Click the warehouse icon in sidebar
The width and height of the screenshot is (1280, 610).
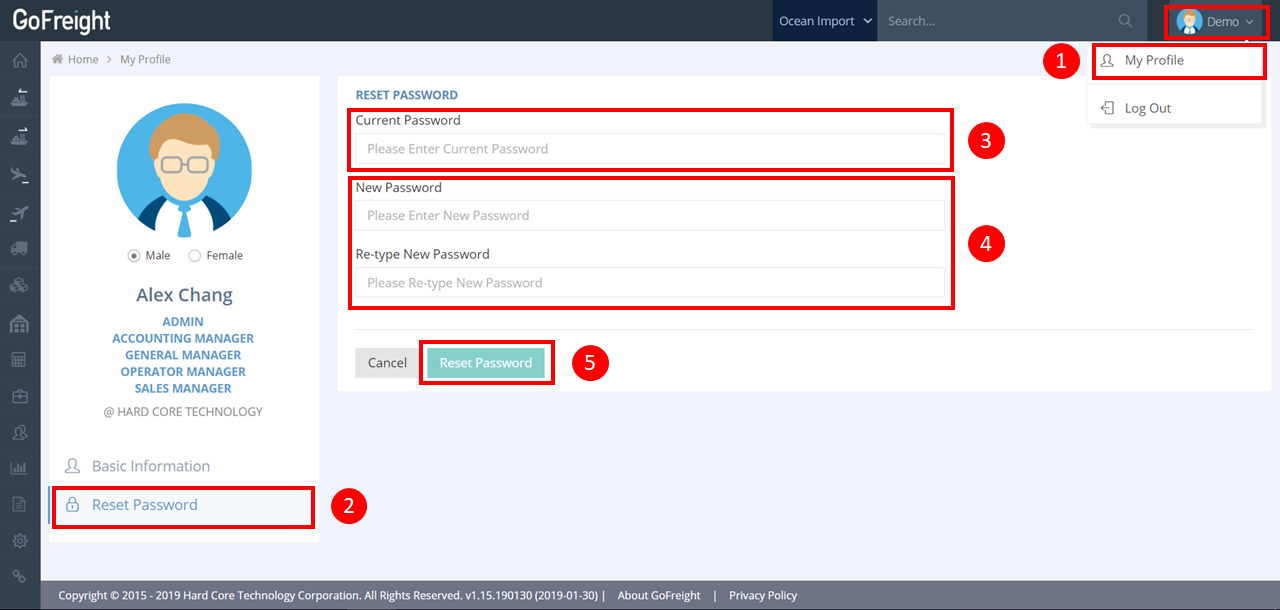[19, 324]
